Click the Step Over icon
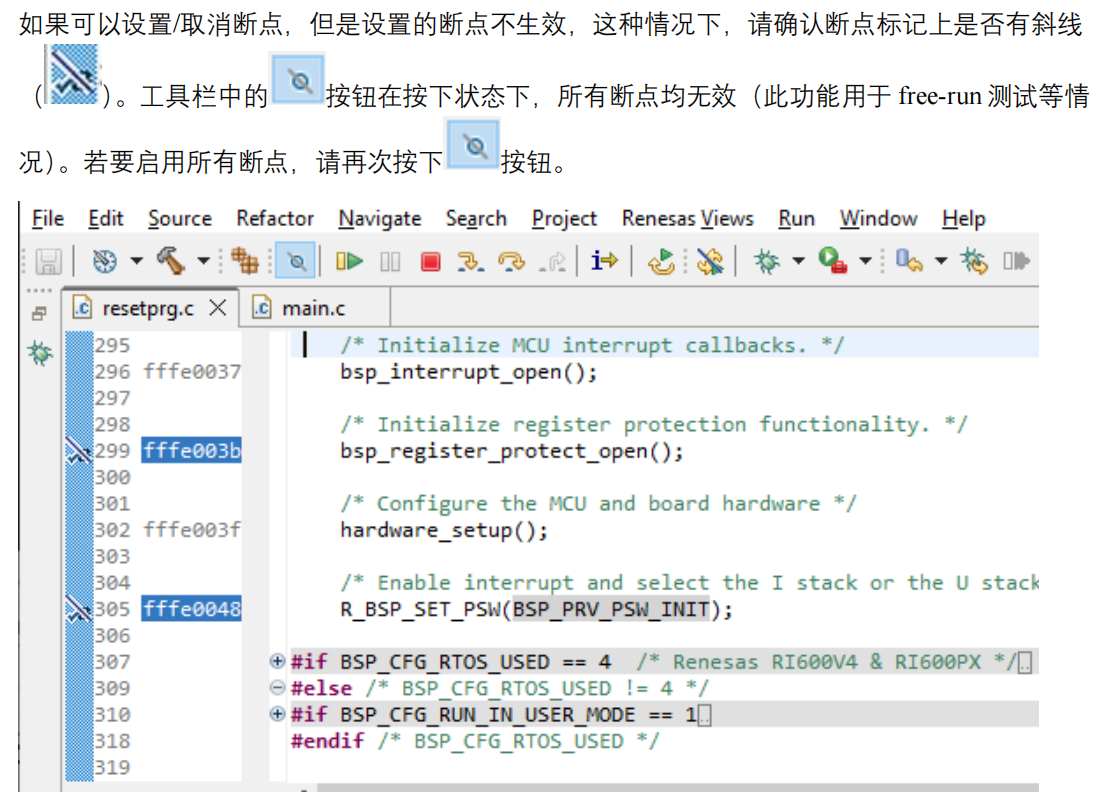Viewport: 1107px width, 804px height. click(511, 262)
